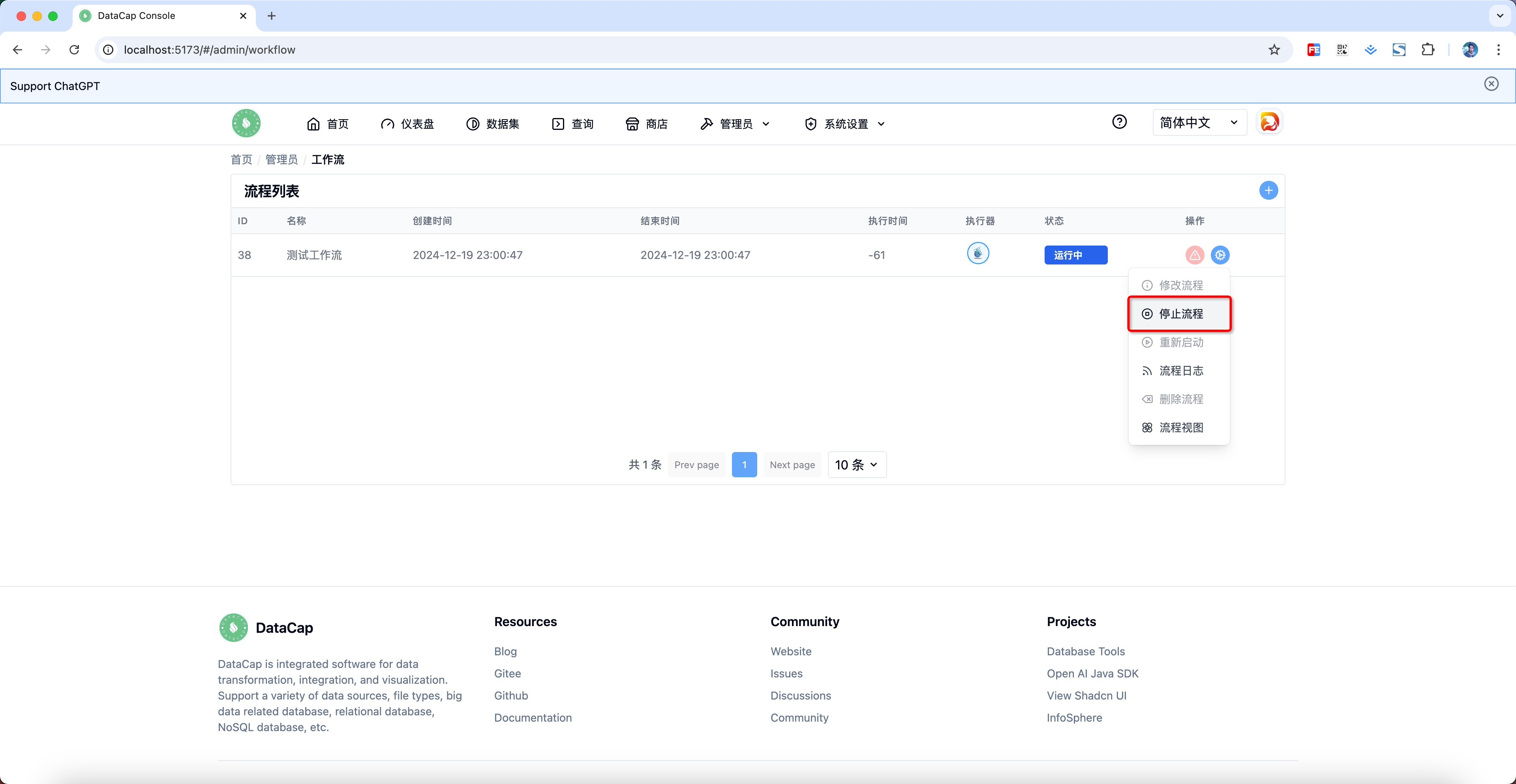The height and width of the screenshot is (784, 1516).
Task: Open the Gitee footer link
Action: coord(507,673)
